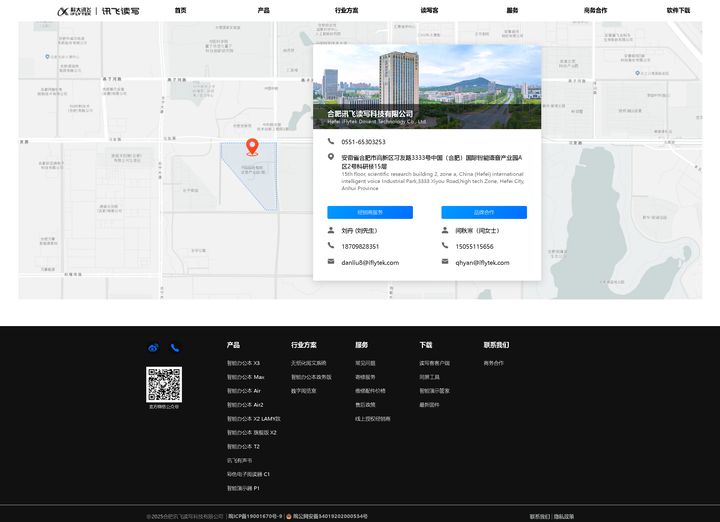Click email qhyan@iflytek.com
Screen dimensions: 720x522
coord(483,263)
